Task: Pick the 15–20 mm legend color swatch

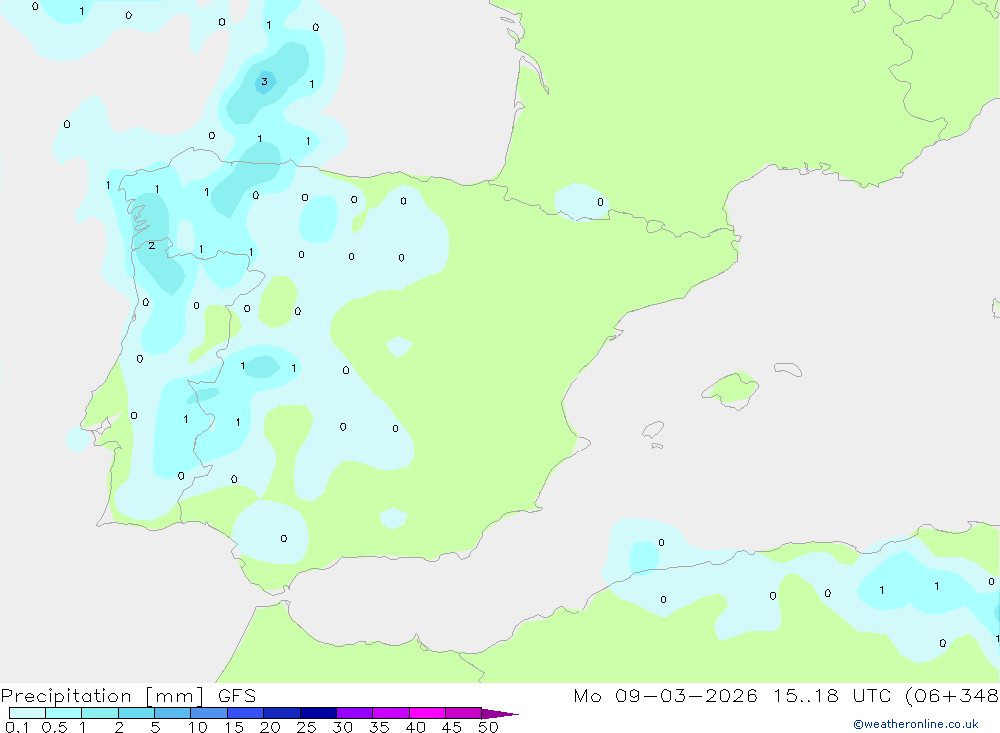Action: pos(246,713)
